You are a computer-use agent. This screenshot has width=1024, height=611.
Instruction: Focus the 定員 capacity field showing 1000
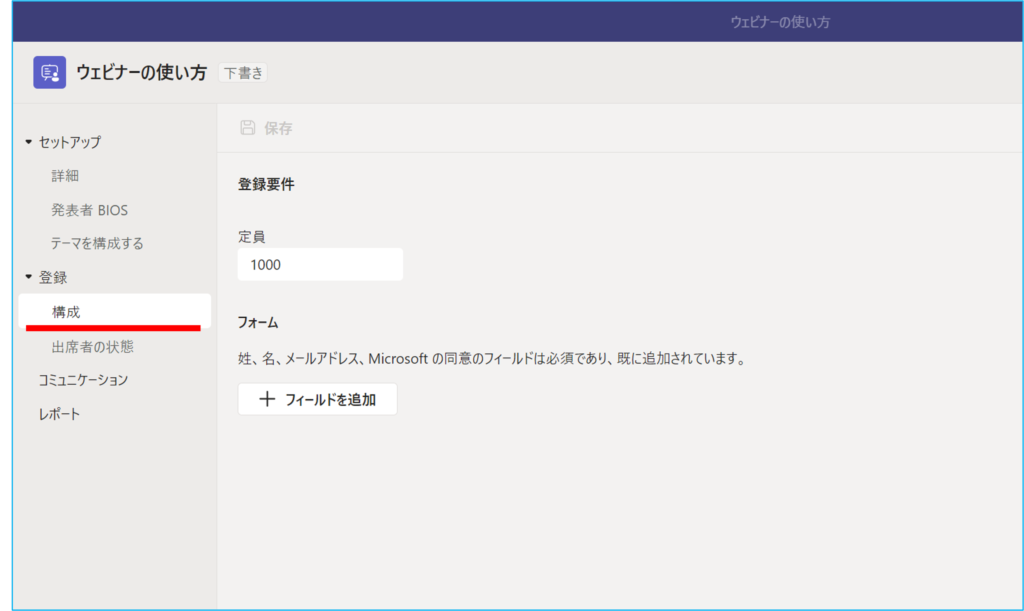pos(320,265)
